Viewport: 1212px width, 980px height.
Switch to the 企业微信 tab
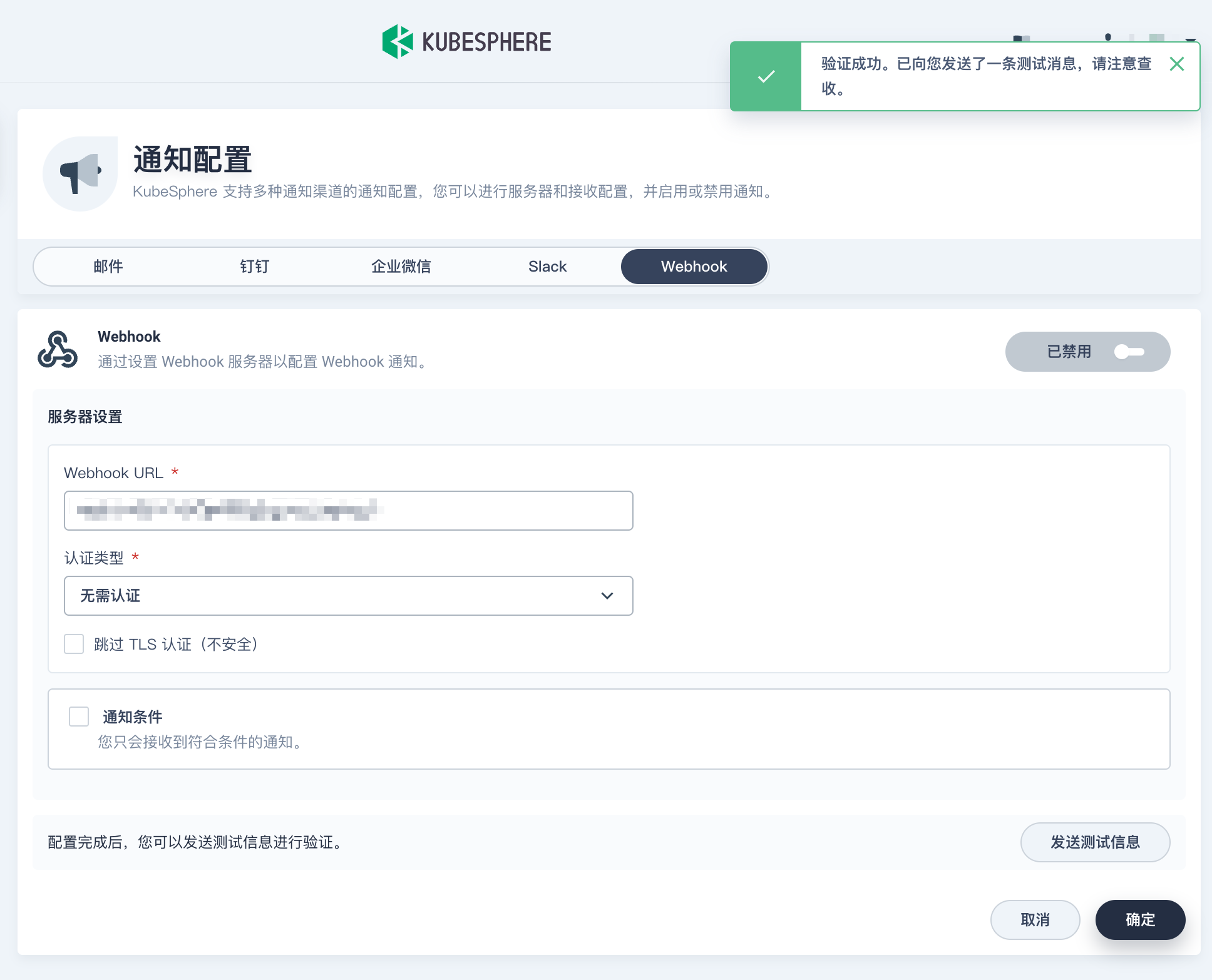pyautogui.click(x=401, y=267)
